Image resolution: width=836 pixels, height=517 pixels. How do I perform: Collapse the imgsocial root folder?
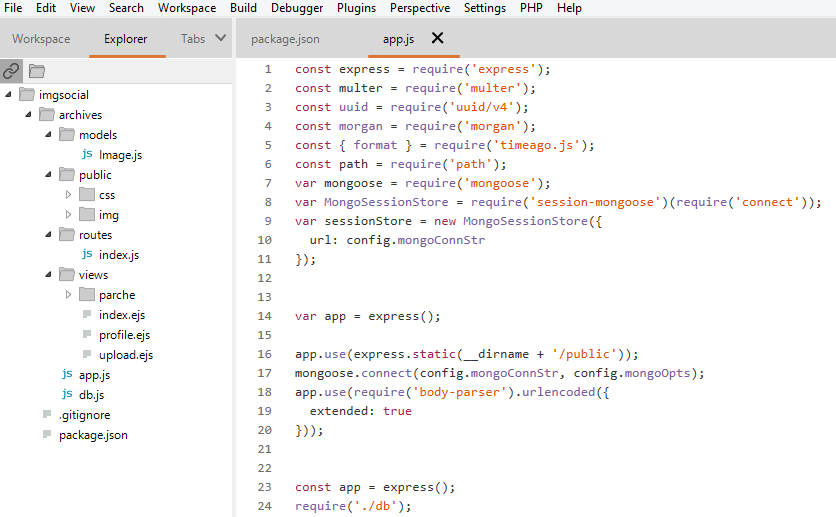(8, 94)
